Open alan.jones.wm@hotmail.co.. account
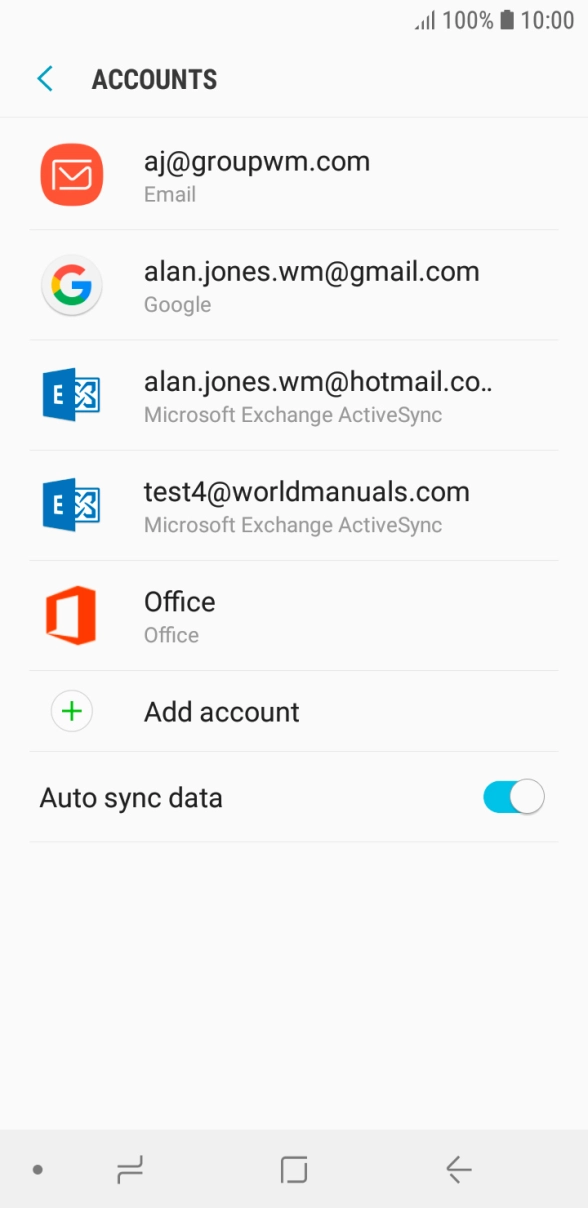 (x=294, y=395)
